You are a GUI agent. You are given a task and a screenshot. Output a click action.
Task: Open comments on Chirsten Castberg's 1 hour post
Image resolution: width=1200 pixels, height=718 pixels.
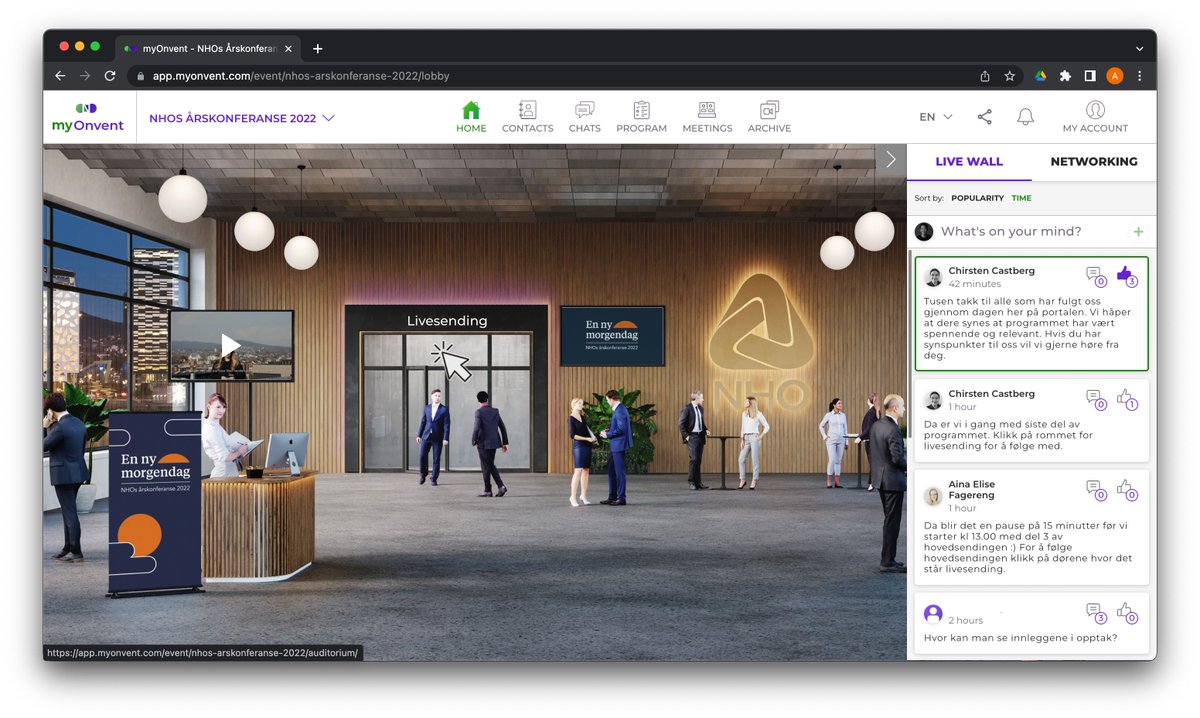click(1096, 398)
